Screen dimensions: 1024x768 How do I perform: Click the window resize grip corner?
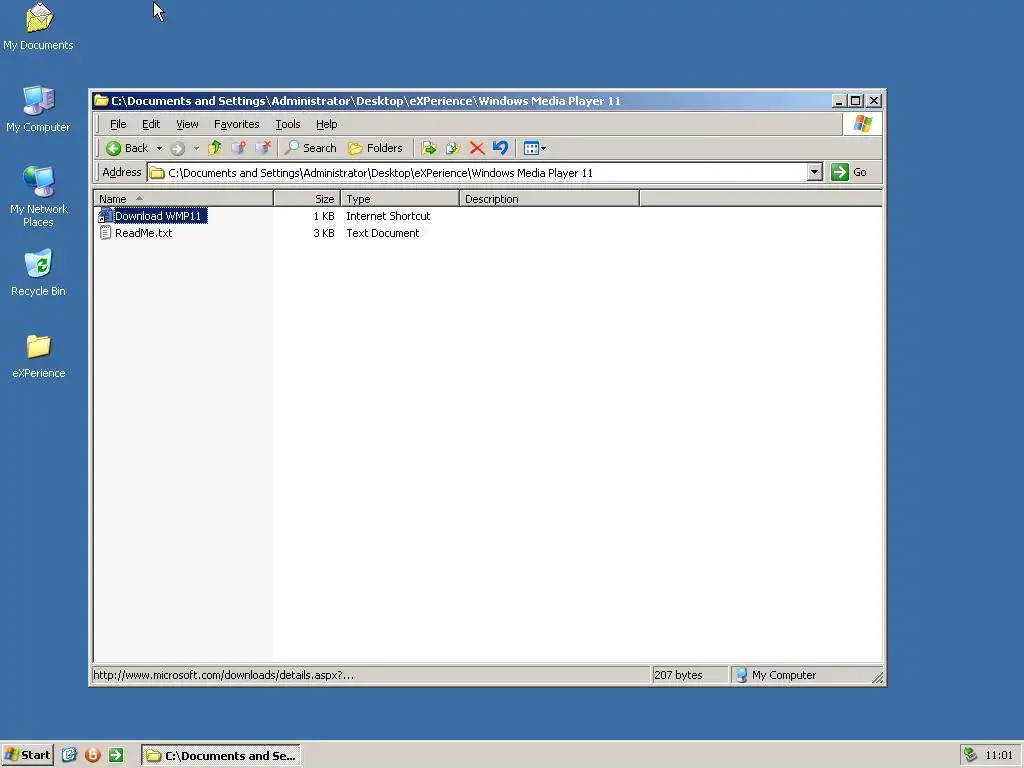pyautogui.click(x=878, y=679)
